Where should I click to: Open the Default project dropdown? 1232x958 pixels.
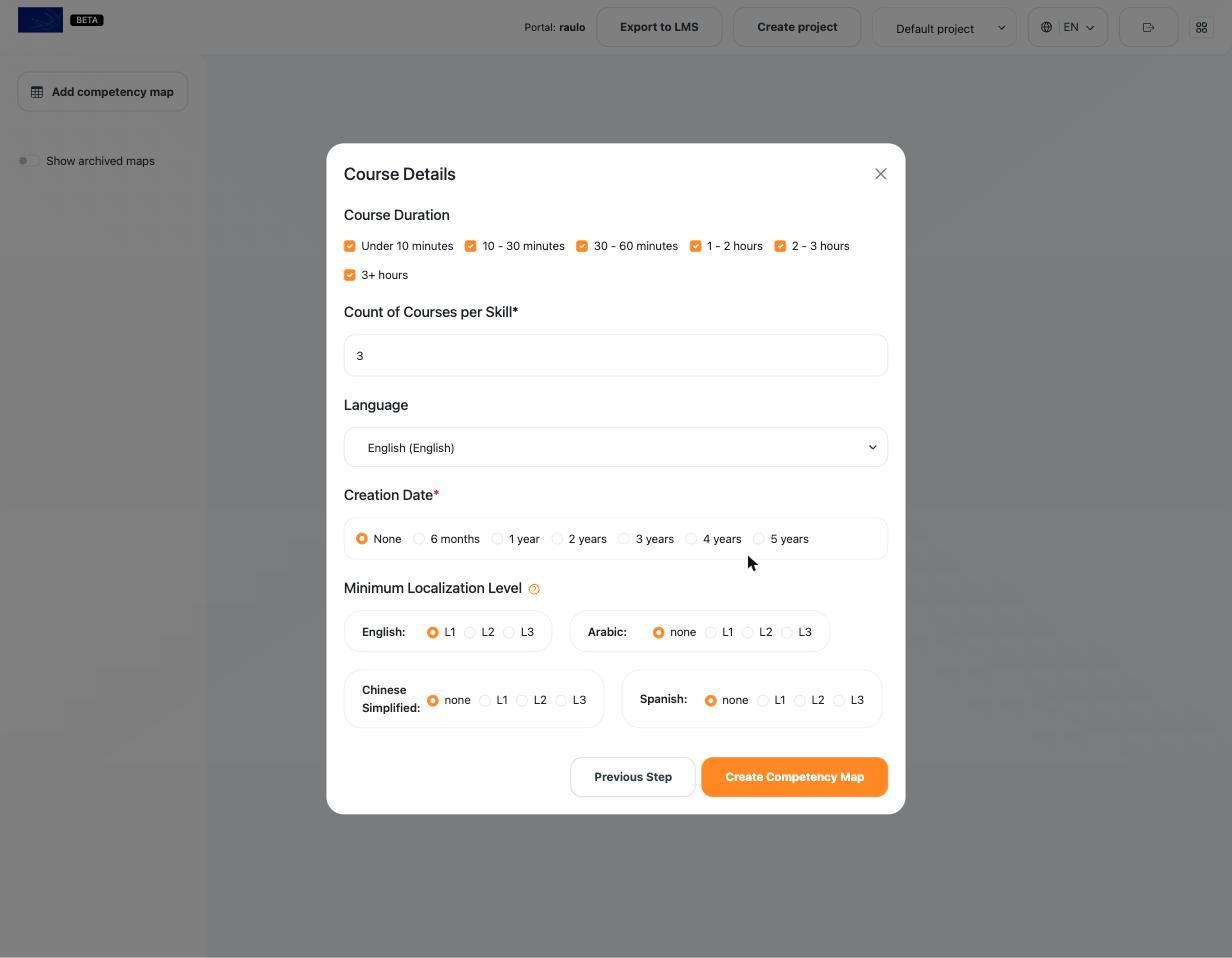(945, 28)
